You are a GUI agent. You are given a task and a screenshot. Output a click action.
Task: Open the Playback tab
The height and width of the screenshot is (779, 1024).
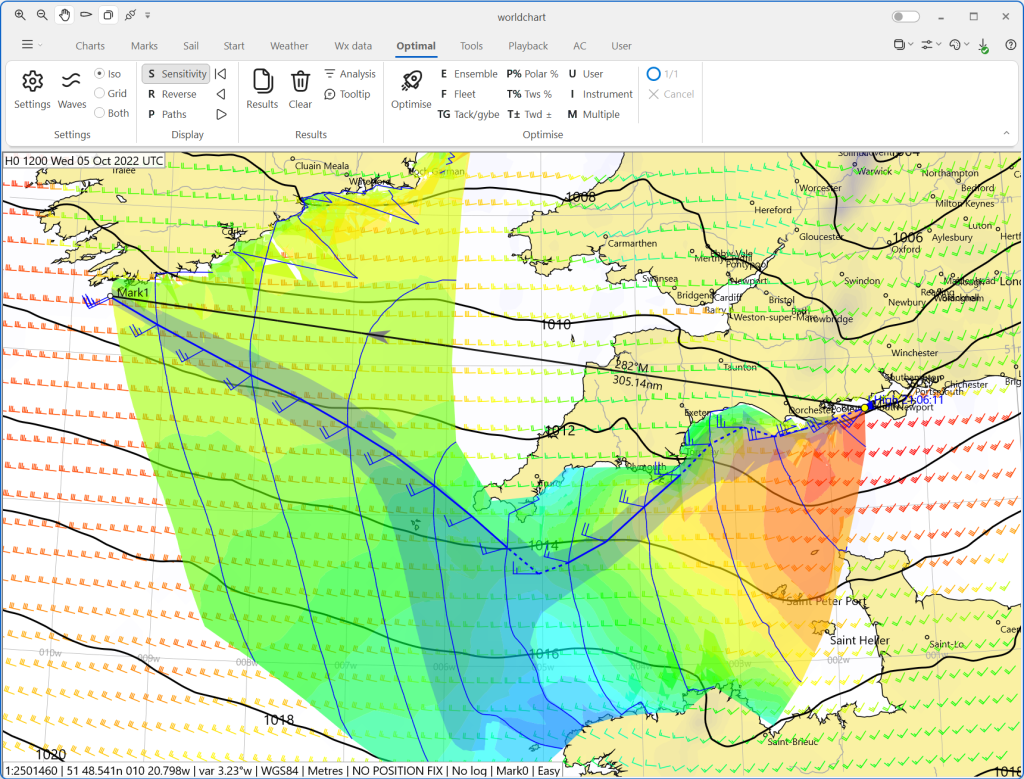click(527, 46)
